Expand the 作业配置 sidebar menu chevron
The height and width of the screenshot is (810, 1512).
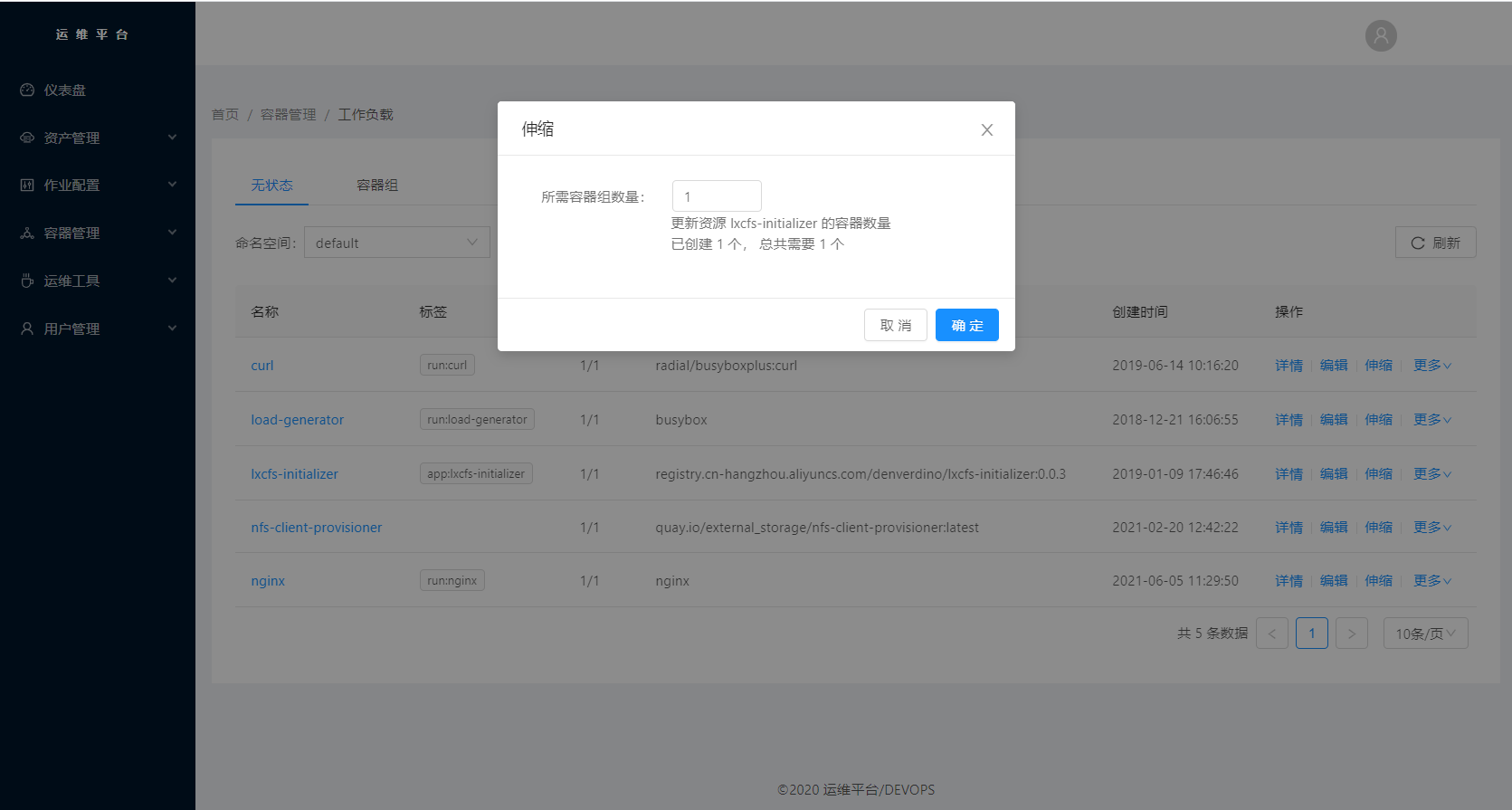tap(172, 185)
